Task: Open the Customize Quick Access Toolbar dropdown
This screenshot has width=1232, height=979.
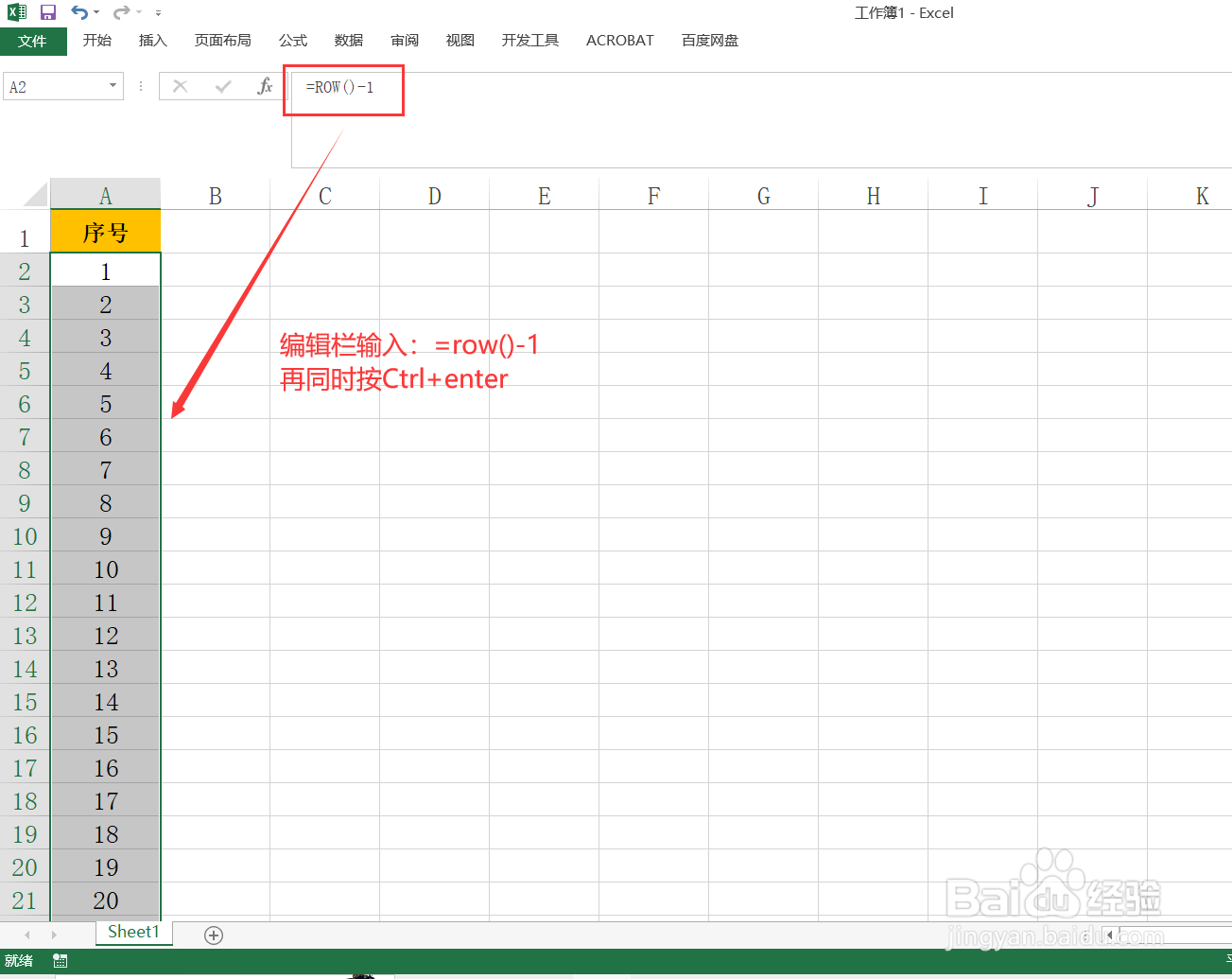Action: [158, 13]
